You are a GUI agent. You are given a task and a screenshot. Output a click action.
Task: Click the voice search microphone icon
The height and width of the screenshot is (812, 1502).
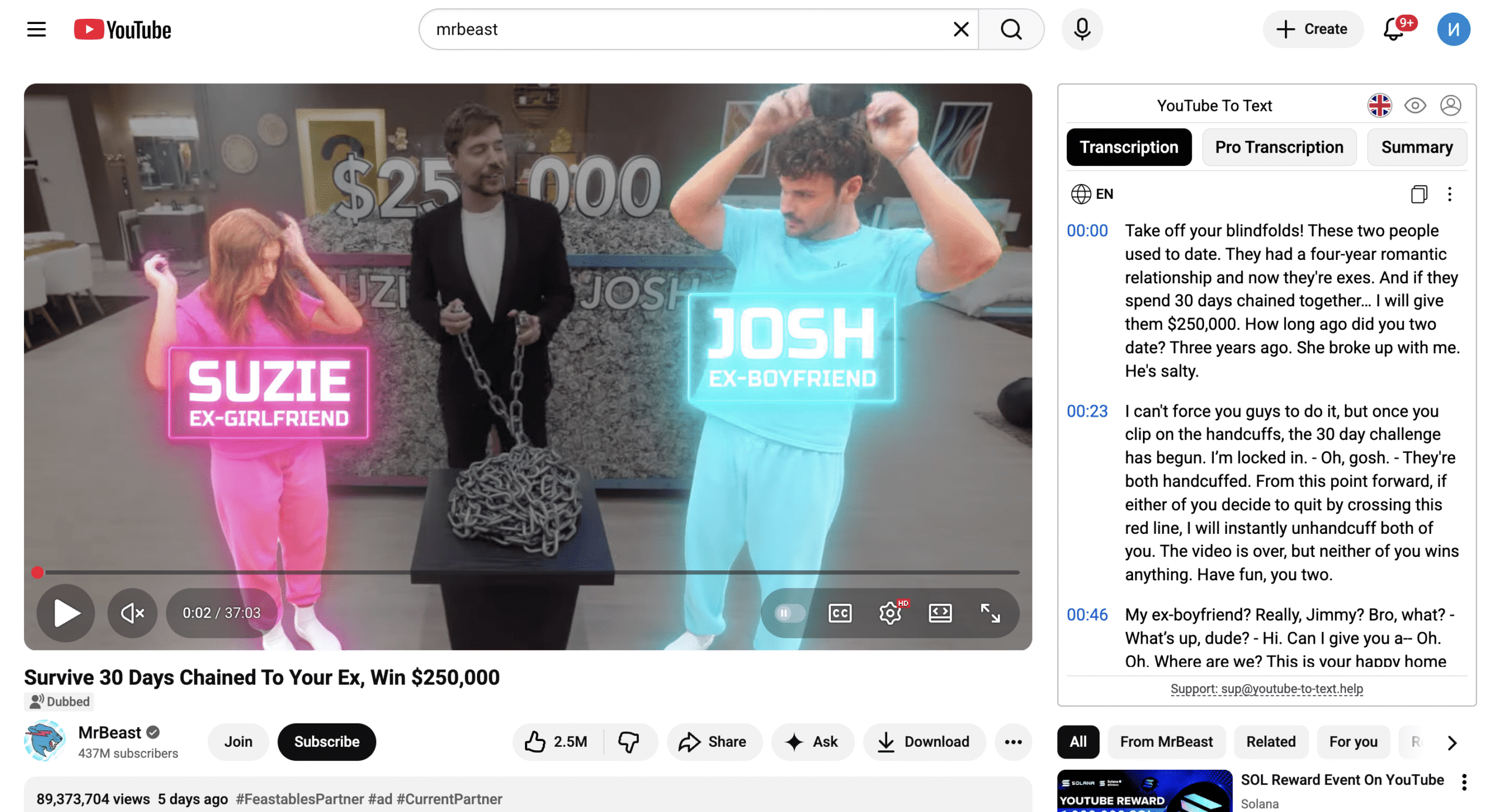click(x=1081, y=29)
